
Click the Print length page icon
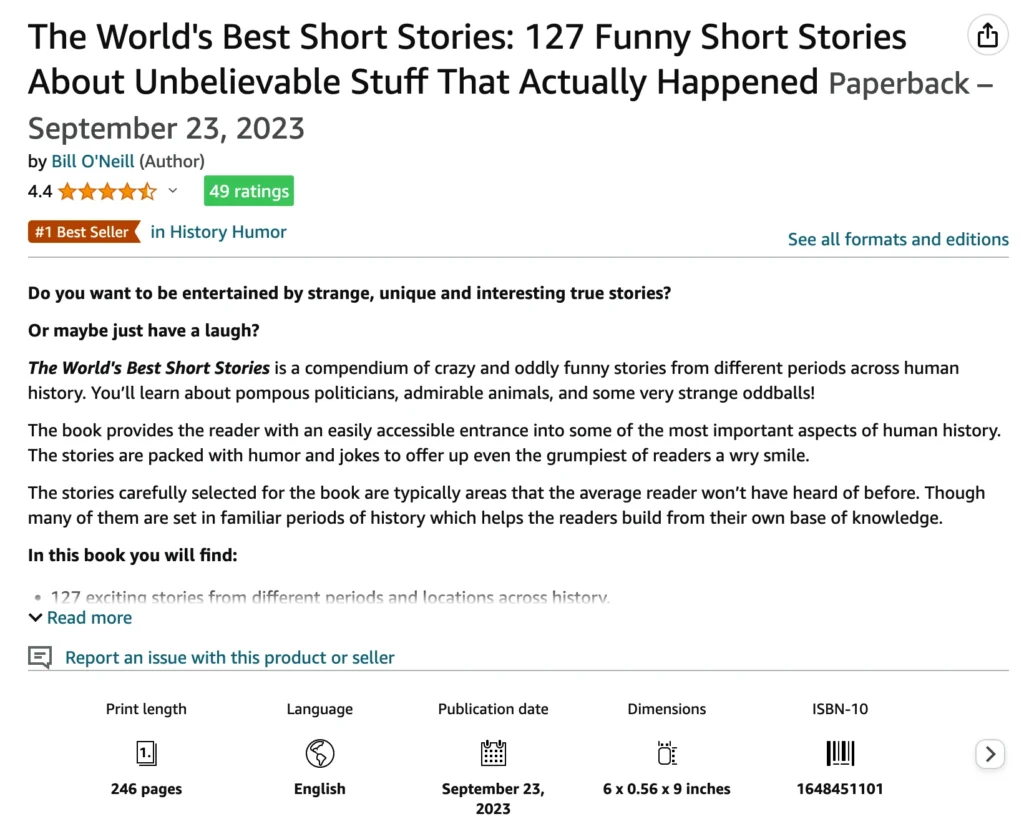146,753
